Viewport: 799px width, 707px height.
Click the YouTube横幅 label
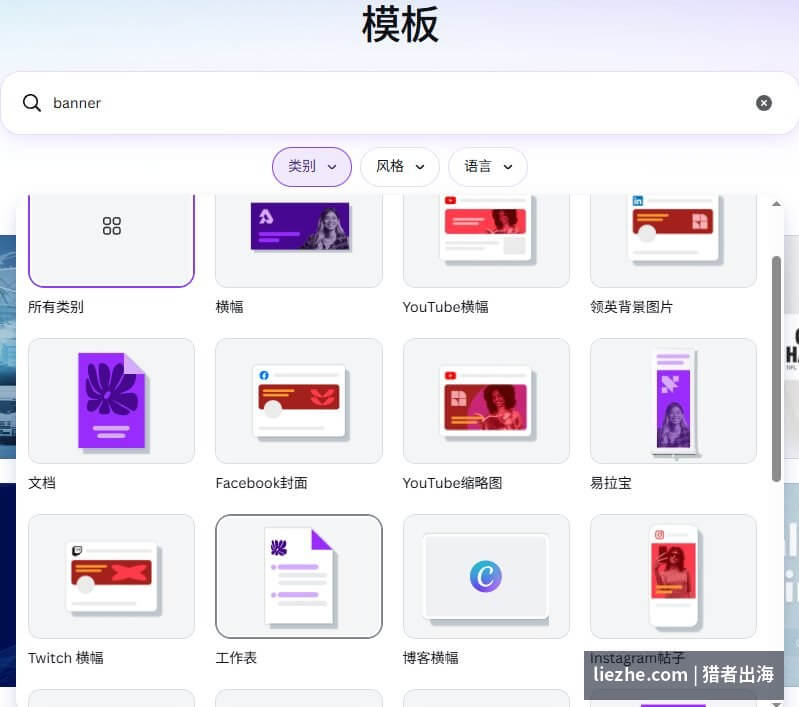point(445,307)
